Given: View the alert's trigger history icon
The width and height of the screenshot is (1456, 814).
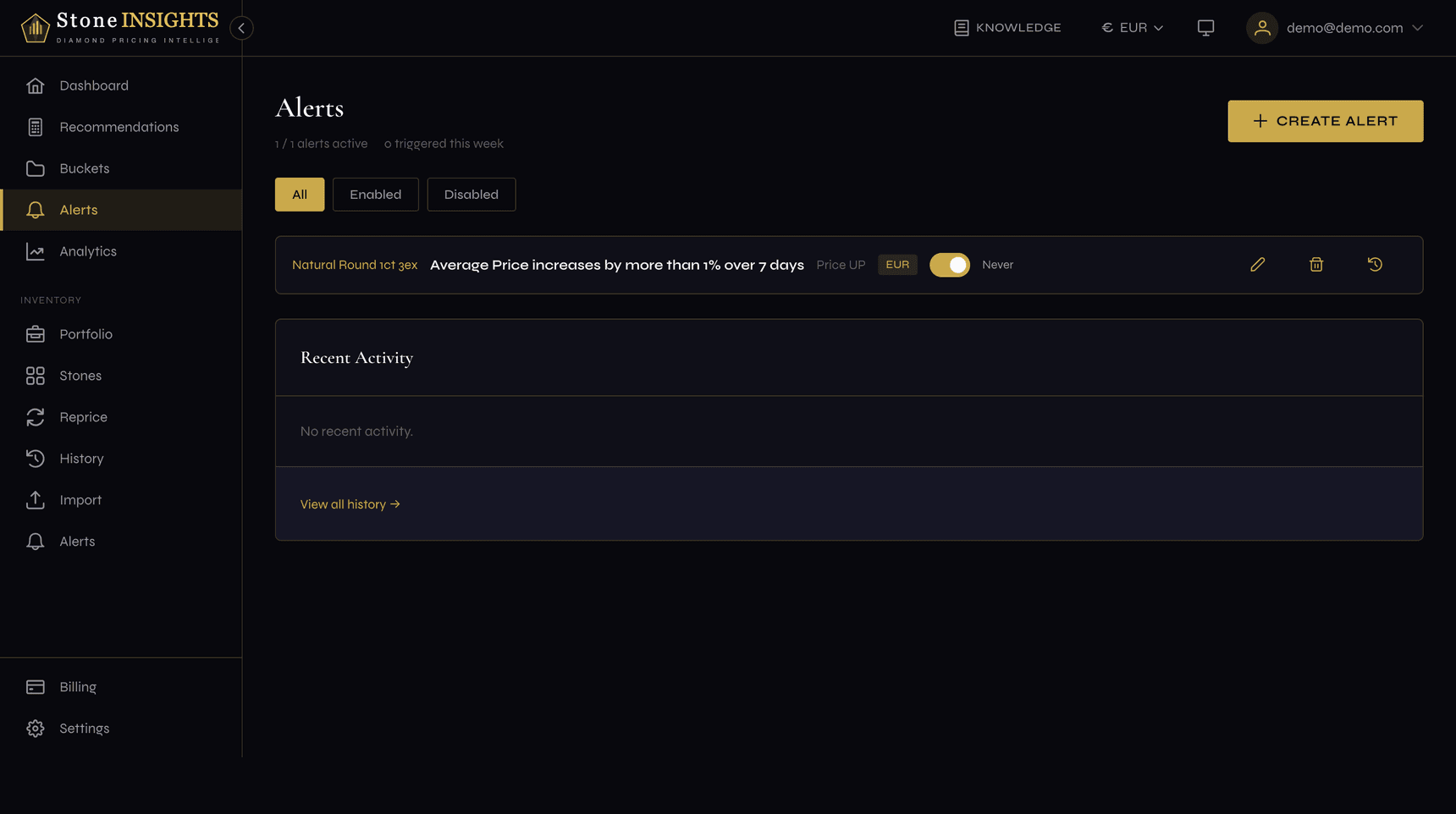Looking at the screenshot, I should 1375,264.
